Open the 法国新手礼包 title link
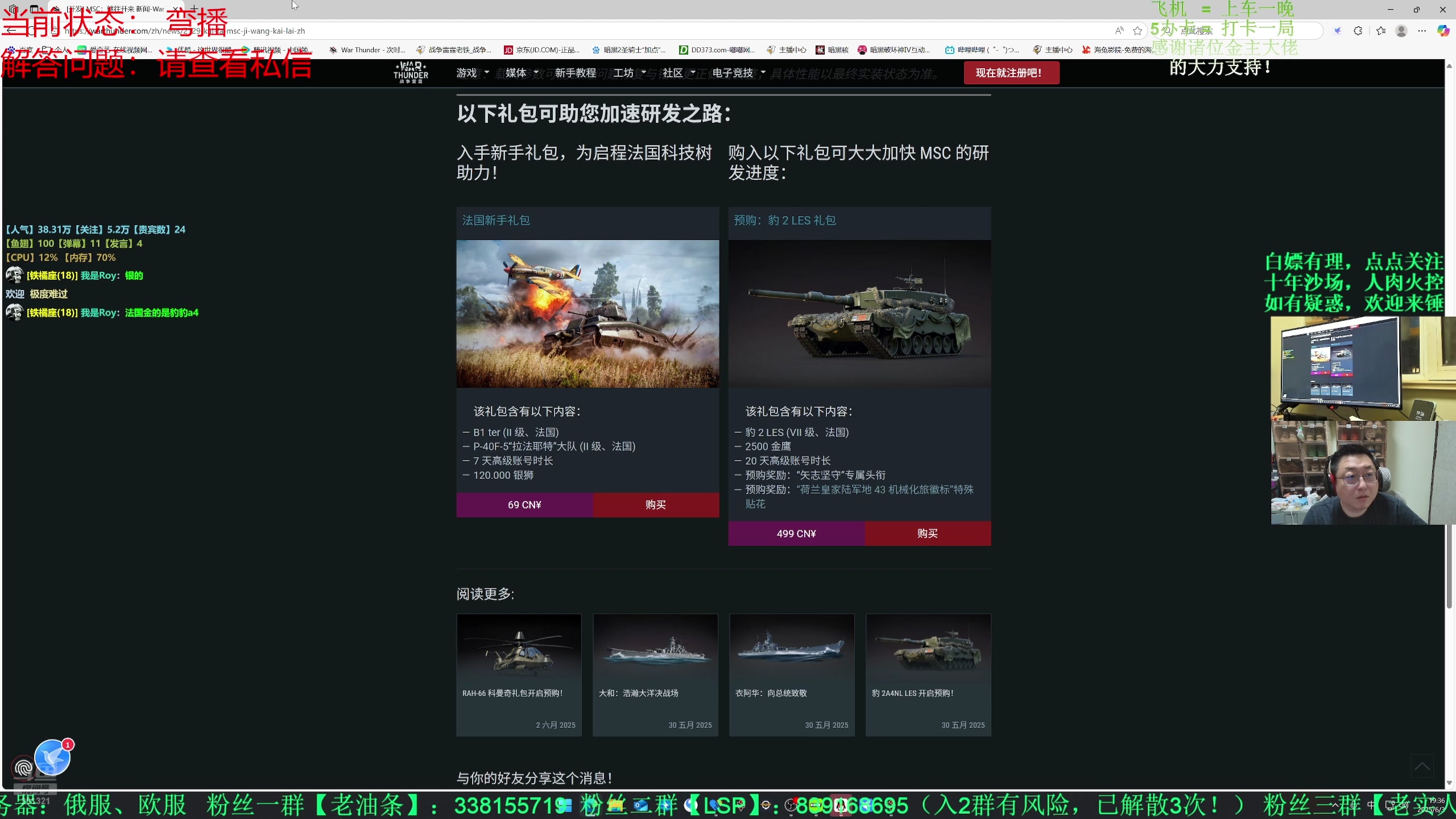 [x=496, y=220]
